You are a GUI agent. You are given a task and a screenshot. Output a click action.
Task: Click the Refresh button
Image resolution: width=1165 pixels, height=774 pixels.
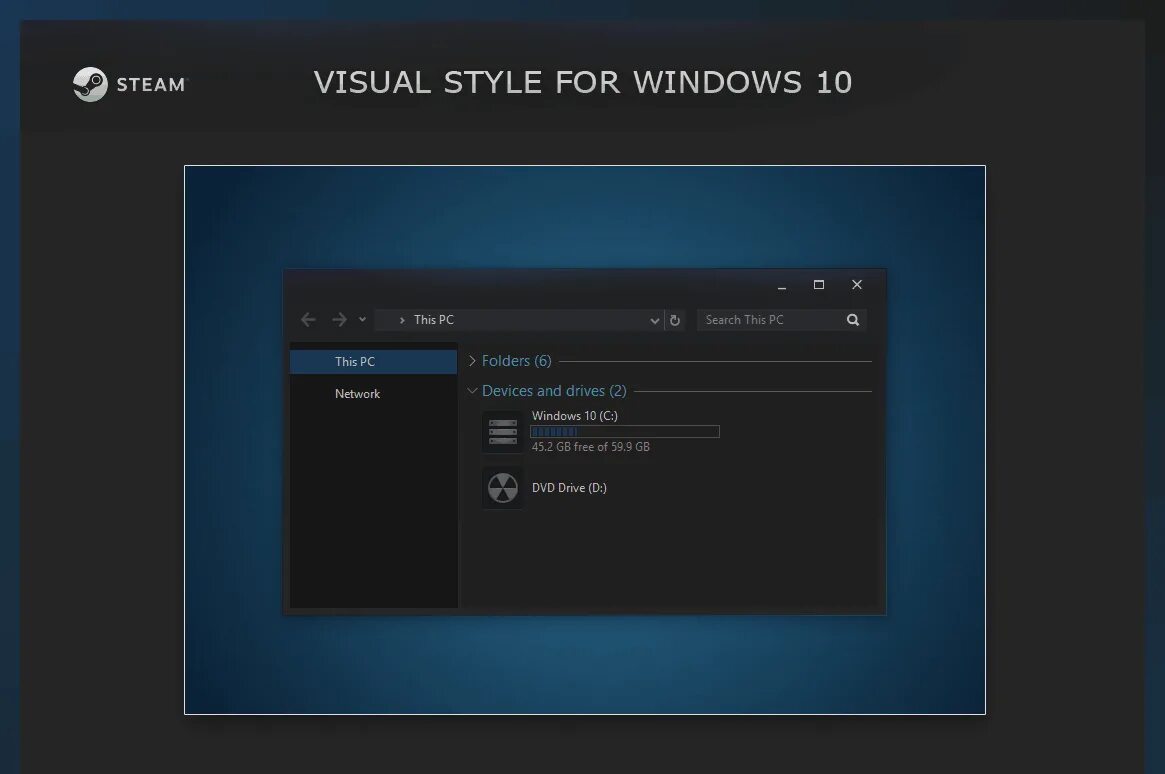(675, 320)
